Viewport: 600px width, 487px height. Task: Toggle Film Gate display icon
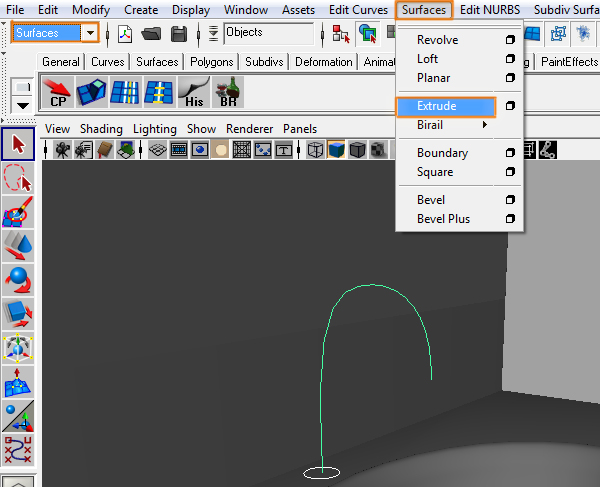[x=179, y=150]
